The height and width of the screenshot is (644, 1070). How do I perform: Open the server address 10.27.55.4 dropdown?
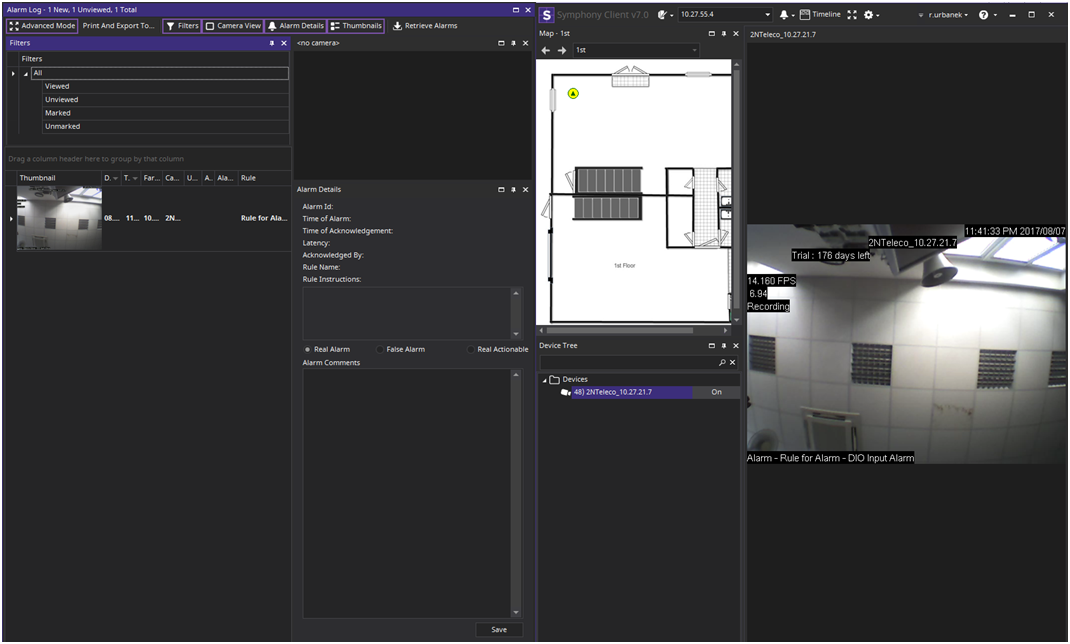(x=767, y=15)
